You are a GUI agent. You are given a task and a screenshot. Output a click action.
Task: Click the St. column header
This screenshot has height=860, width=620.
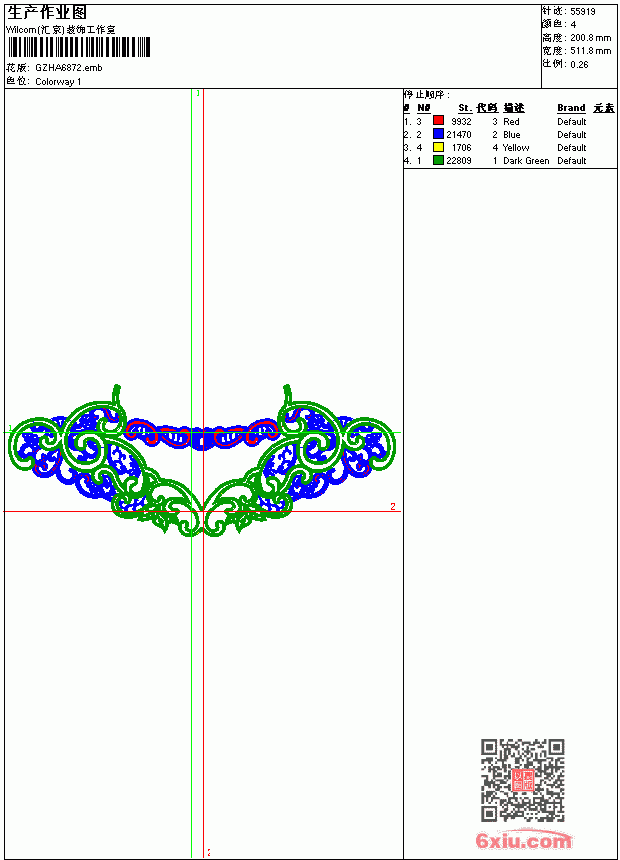465,108
